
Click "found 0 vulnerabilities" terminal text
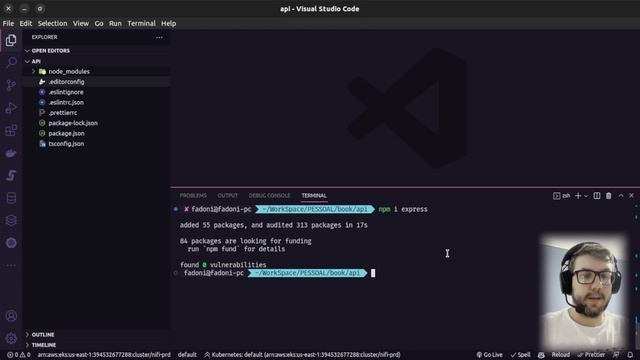tap(223, 265)
